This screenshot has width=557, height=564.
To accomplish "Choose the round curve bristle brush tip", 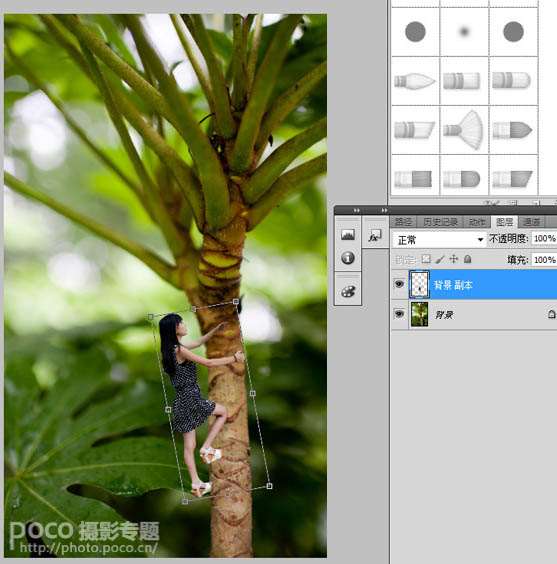I will 511,80.
